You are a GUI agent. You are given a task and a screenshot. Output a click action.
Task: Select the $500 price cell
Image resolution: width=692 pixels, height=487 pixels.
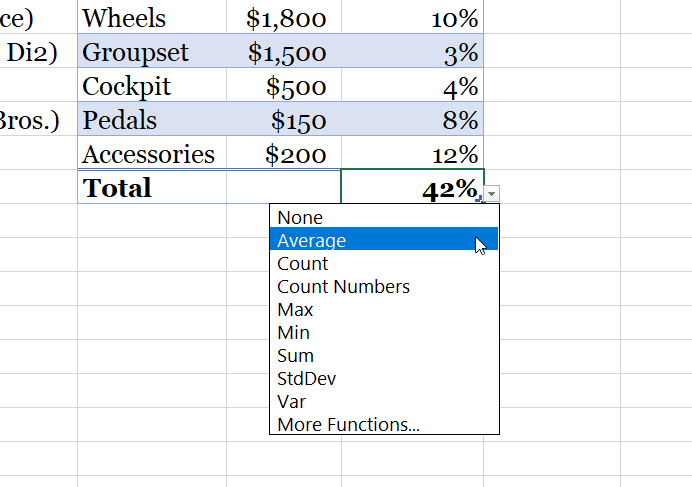coord(284,85)
